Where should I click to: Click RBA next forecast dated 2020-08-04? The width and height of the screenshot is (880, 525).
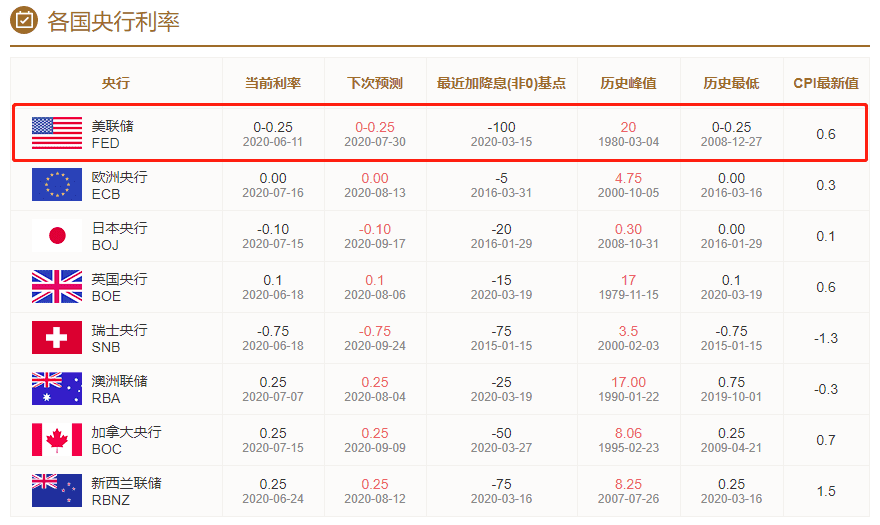(375, 390)
